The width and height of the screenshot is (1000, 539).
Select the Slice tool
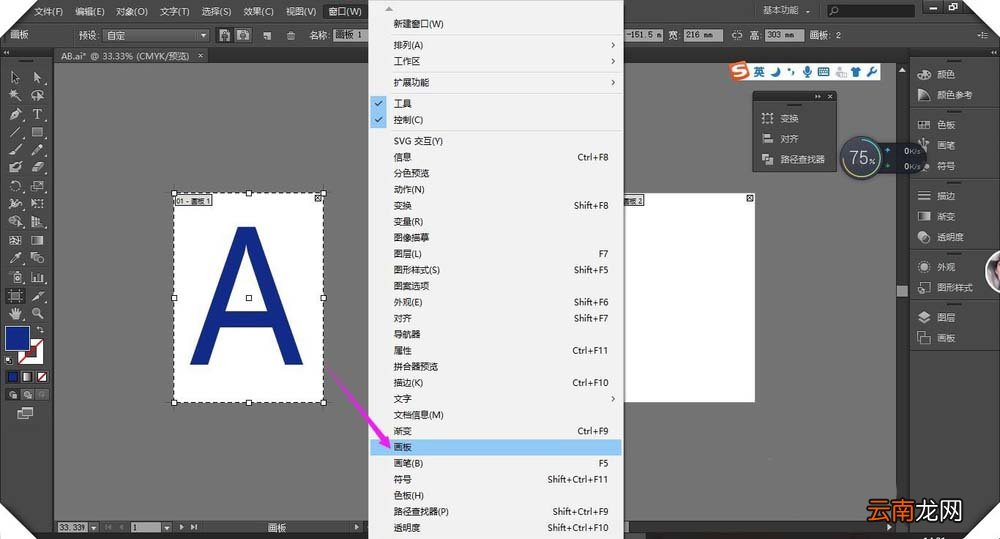[38, 296]
